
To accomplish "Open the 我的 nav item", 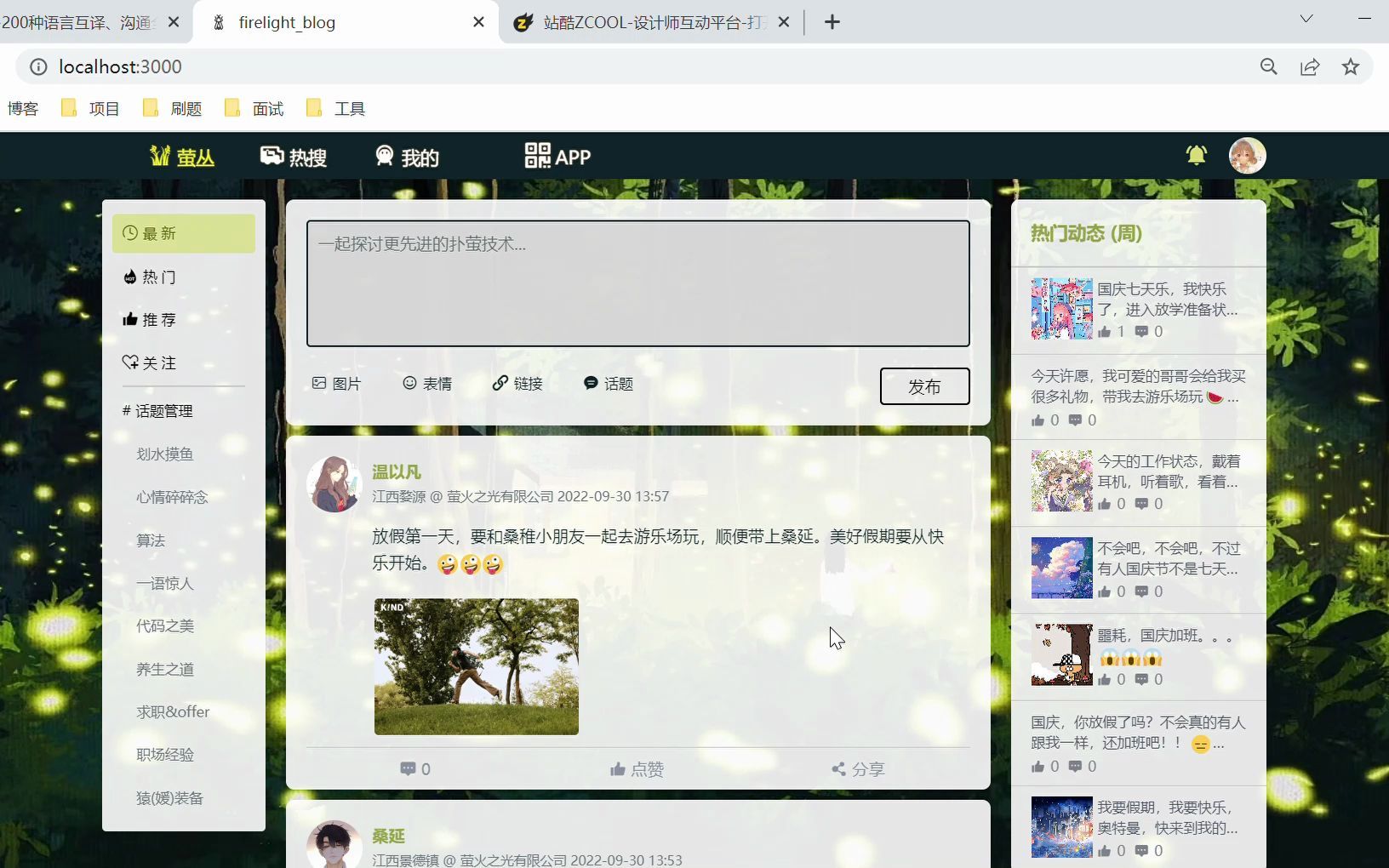I will [x=407, y=157].
